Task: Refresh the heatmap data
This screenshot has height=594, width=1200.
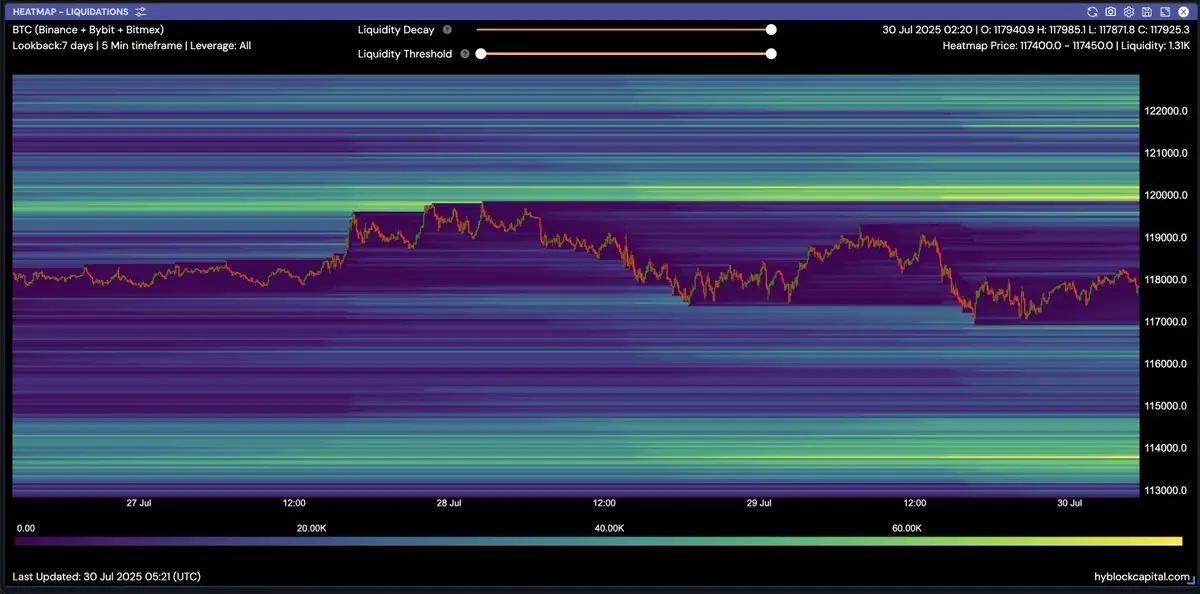Action: coord(1093,11)
